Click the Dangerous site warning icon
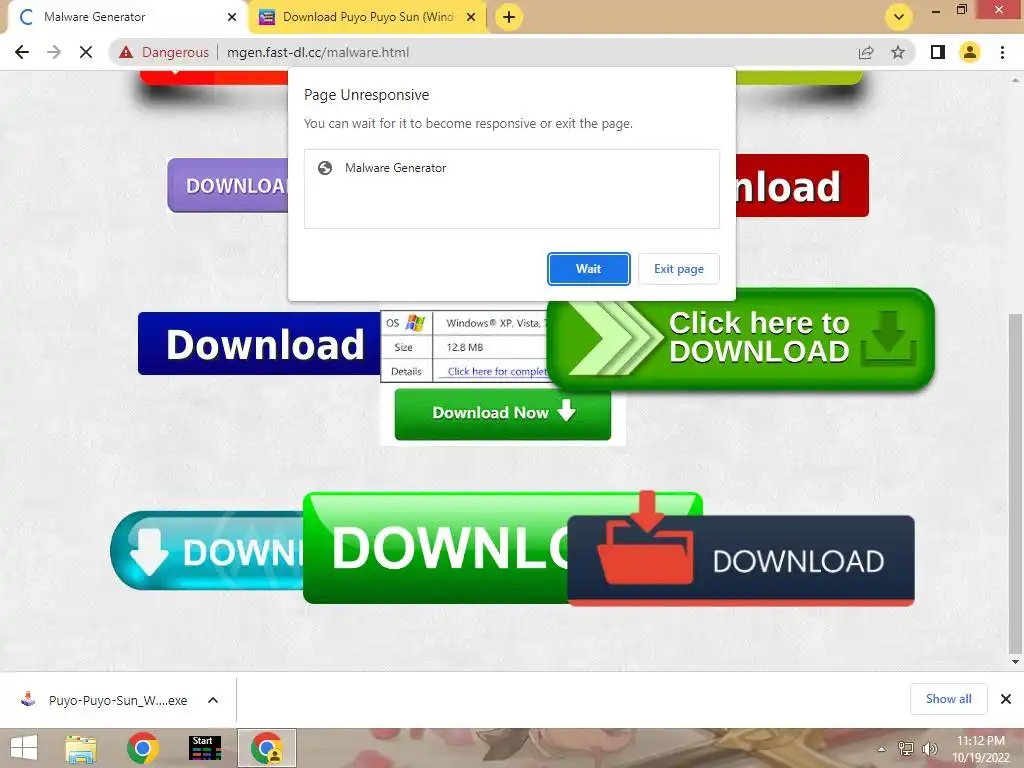This screenshot has height=768, width=1024. (126, 52)
